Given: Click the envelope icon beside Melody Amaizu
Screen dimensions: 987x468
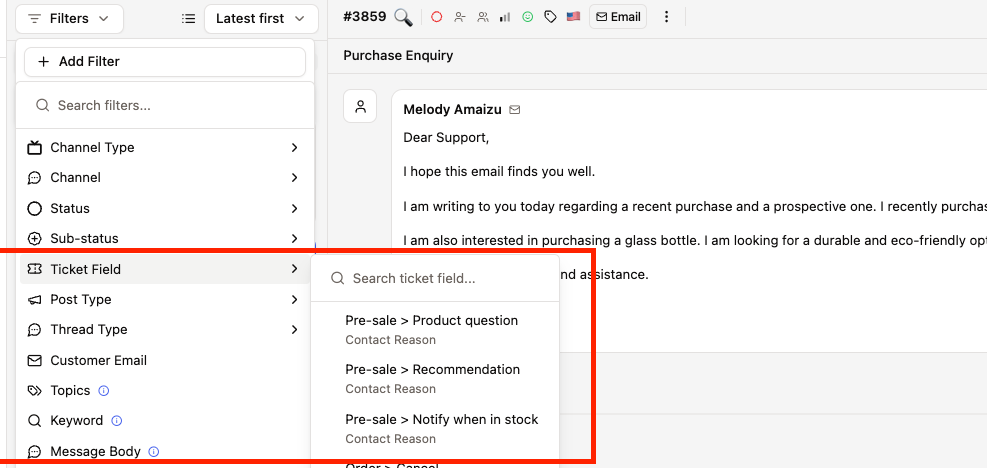Looking at the screenshot, I should 515,110.
